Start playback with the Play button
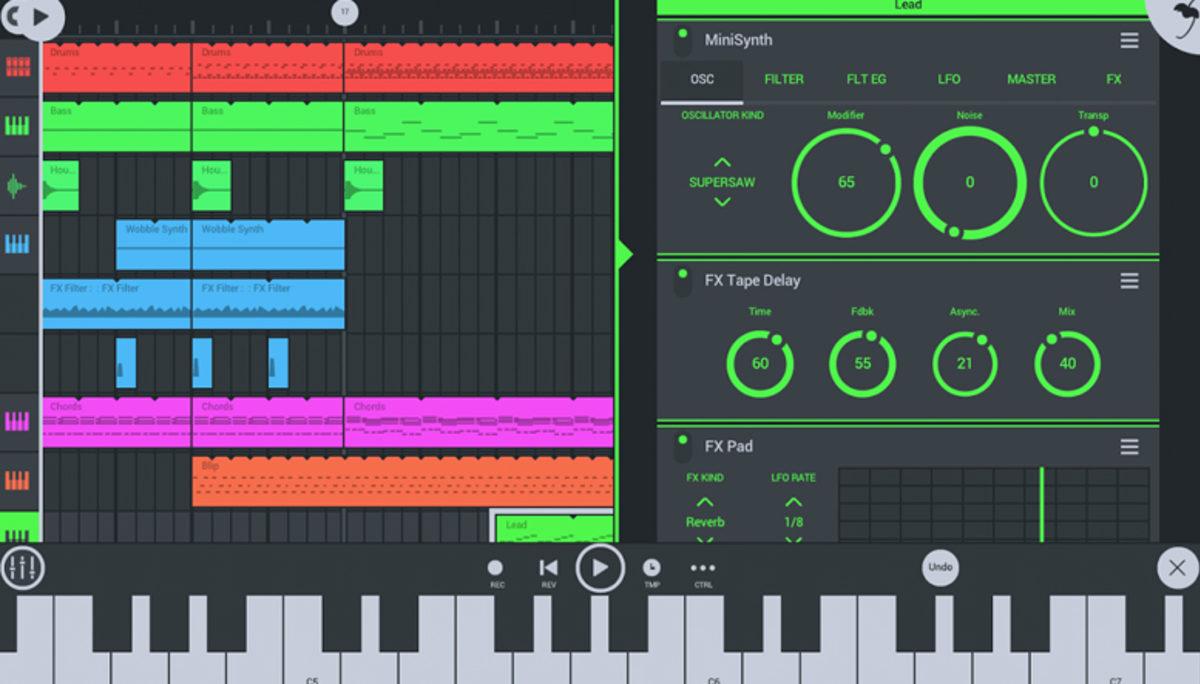The image size is (1200, 684). click(x=601, y=567)
